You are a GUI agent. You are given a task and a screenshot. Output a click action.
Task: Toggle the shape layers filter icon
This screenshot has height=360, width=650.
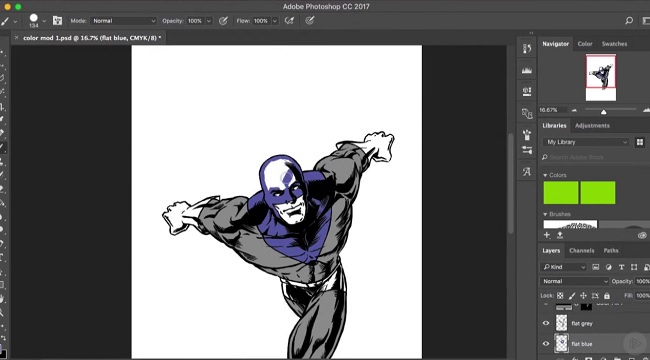(x=634, y=267)
